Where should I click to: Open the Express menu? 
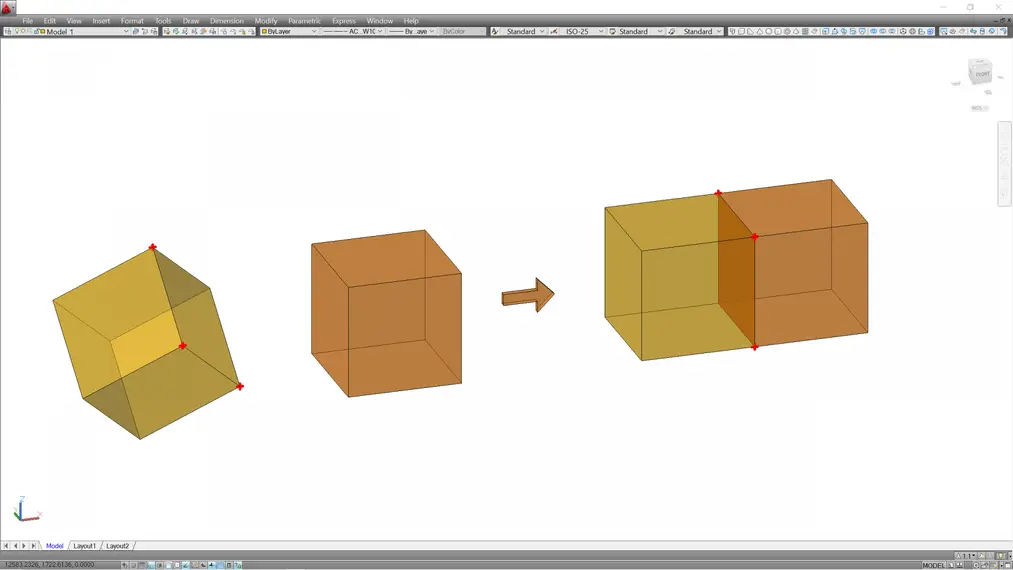[343, 21]
